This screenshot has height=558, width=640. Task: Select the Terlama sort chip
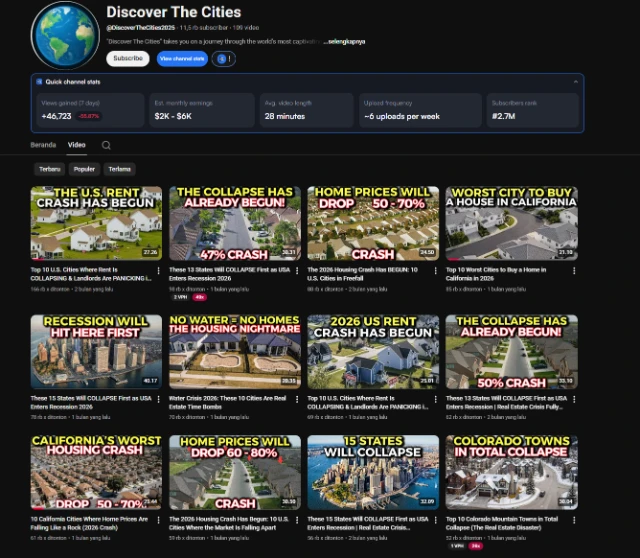119,169
